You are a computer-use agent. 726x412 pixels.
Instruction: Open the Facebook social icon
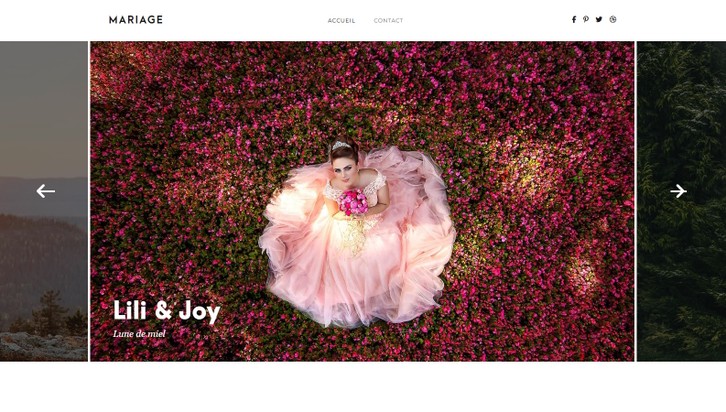574,19
